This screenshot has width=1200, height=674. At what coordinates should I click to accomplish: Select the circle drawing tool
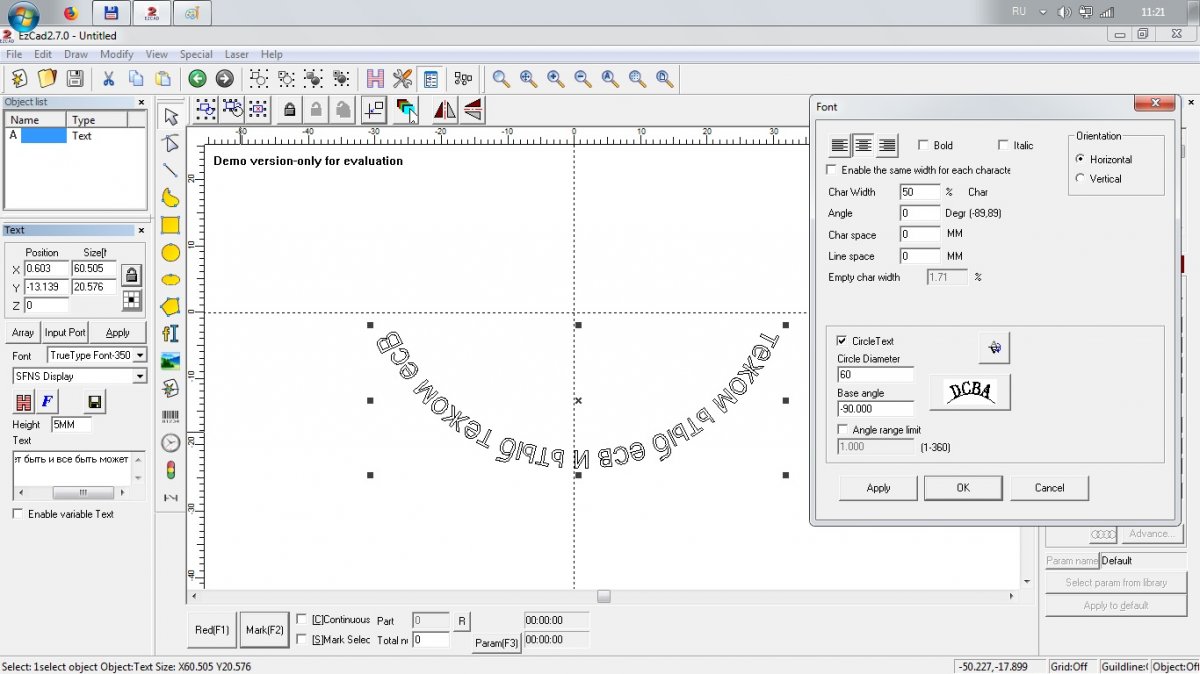(x=171, y=253)
